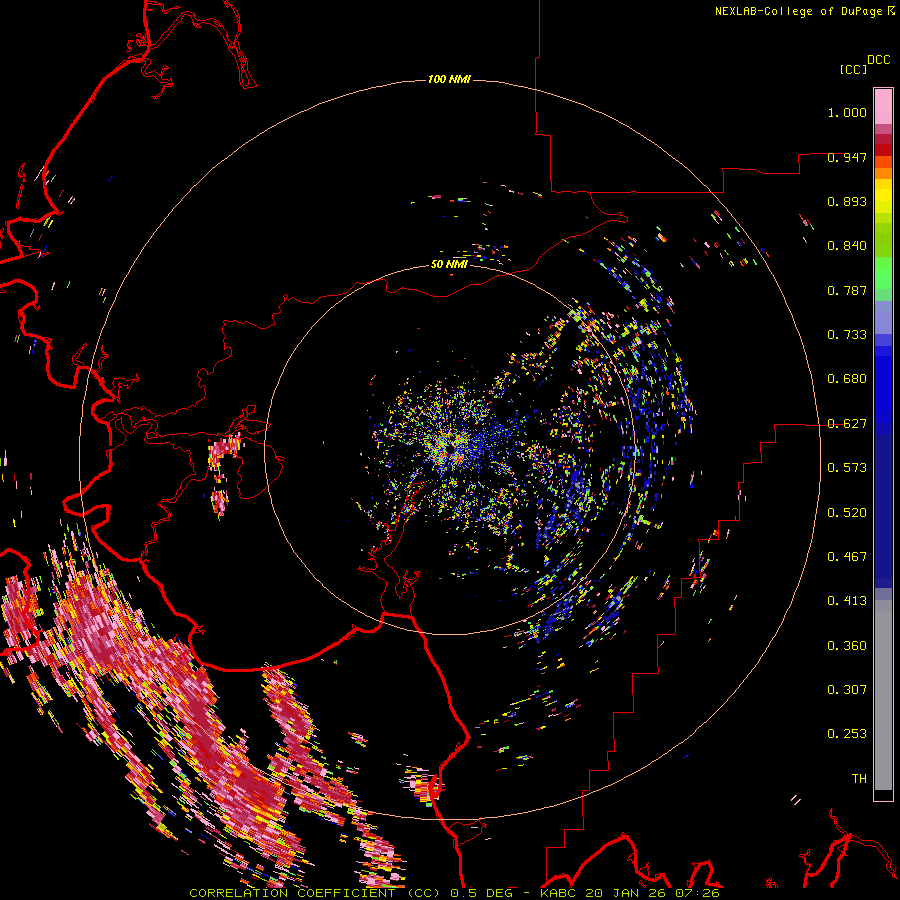Click the 0.627 scale value
This screenshot has height=900, width=900.
click(x=847, y=424)
